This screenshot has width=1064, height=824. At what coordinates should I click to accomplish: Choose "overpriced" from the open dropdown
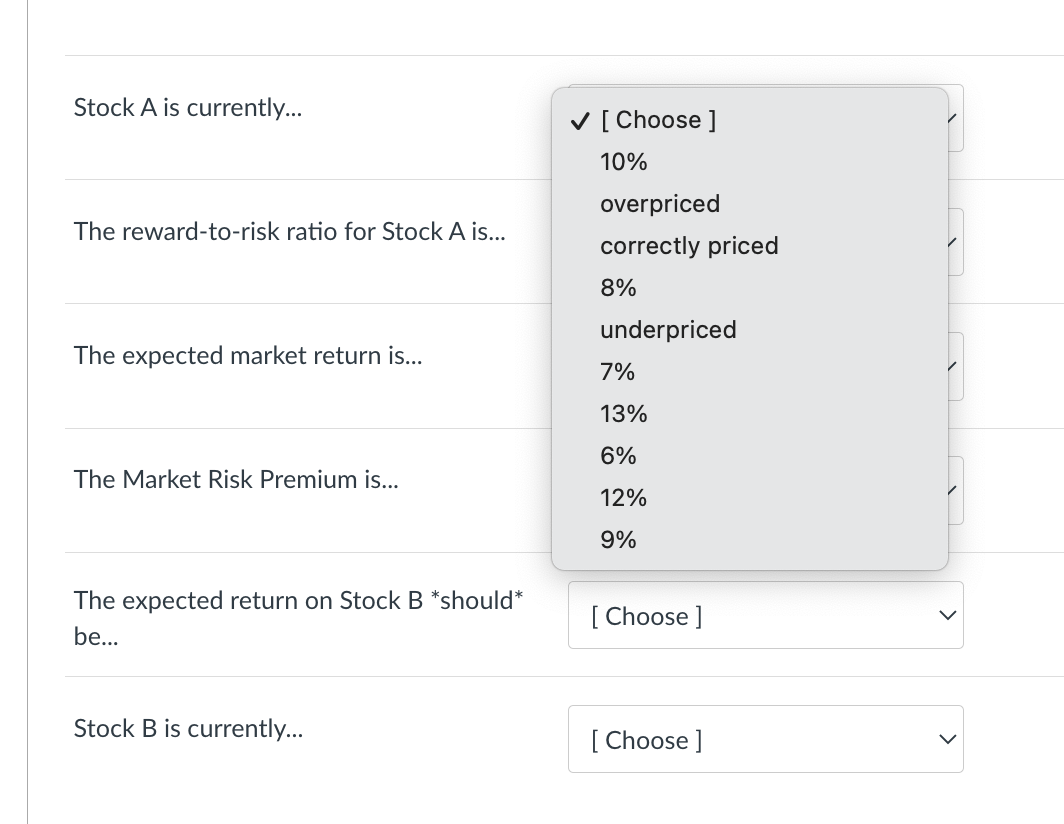660,204
